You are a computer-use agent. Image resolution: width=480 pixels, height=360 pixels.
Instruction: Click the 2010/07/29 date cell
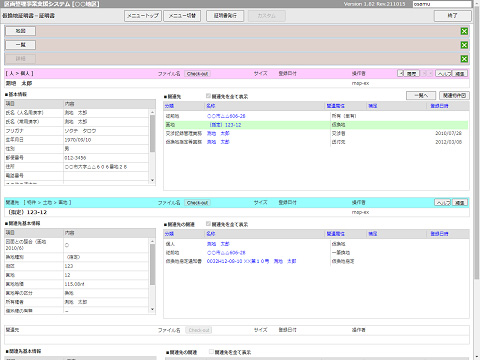(448, 133)
